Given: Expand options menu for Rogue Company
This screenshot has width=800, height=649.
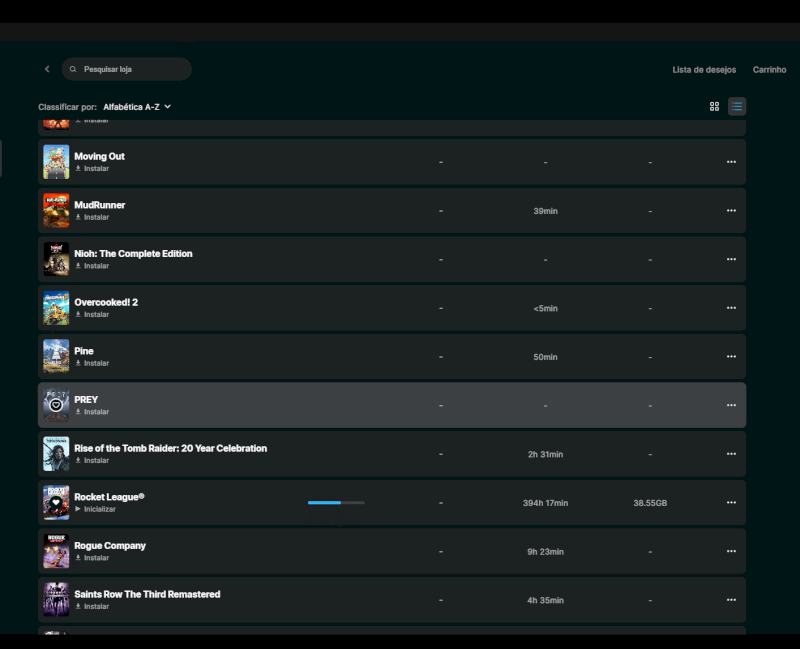Looking at the screenshot, I should [x=731, y=551].
